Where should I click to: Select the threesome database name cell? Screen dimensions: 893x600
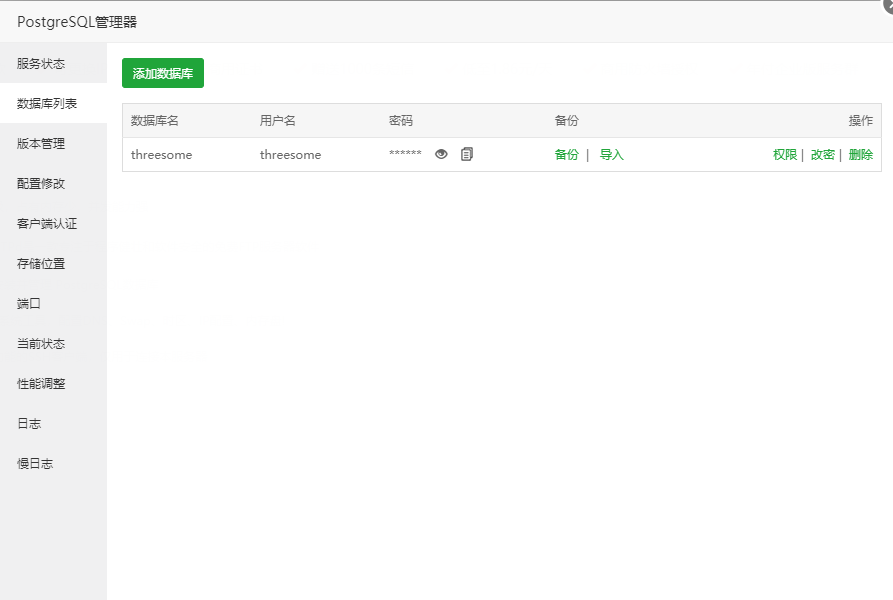coord(161,155)
